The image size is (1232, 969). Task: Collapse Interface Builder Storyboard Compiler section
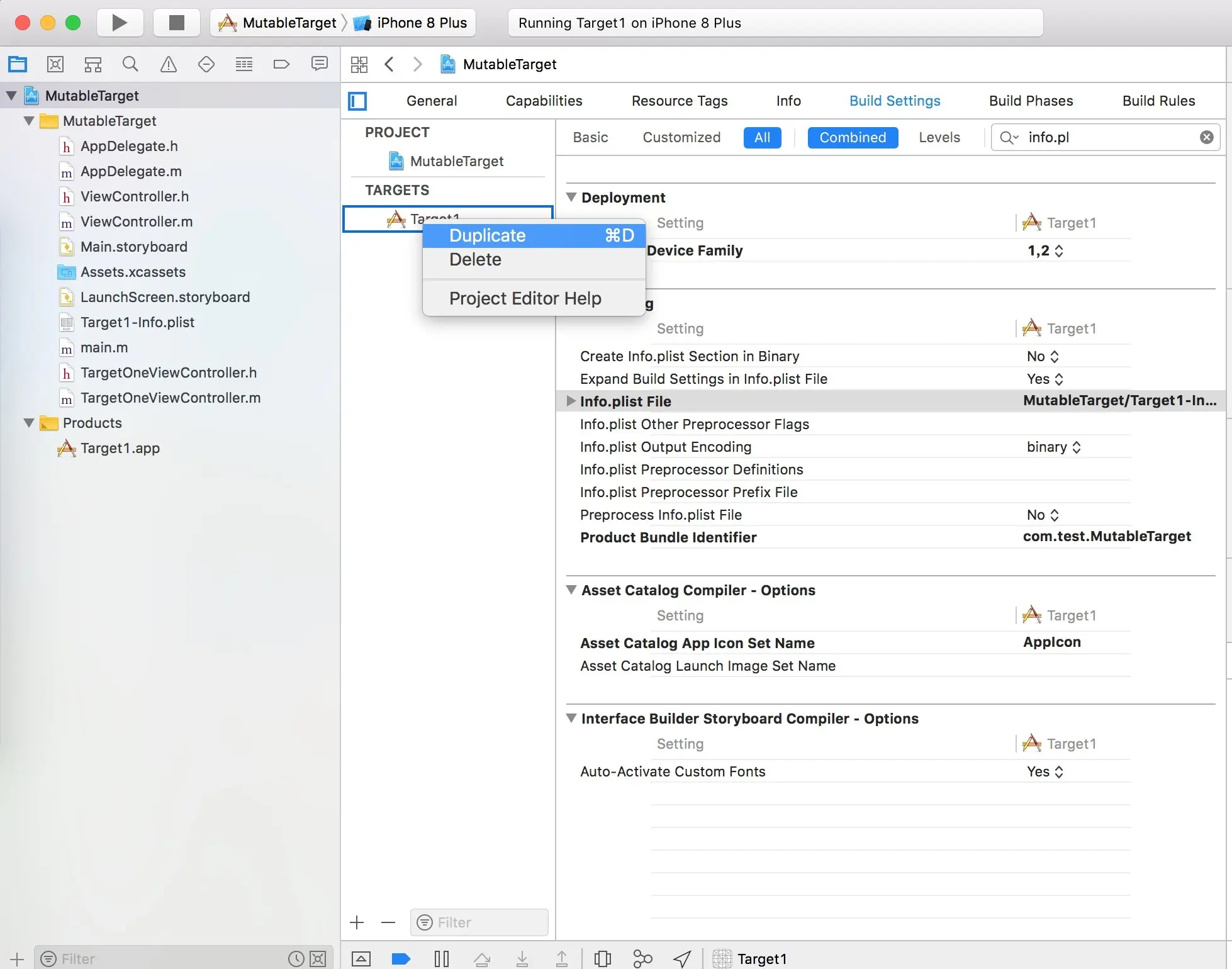pos(571,718)
